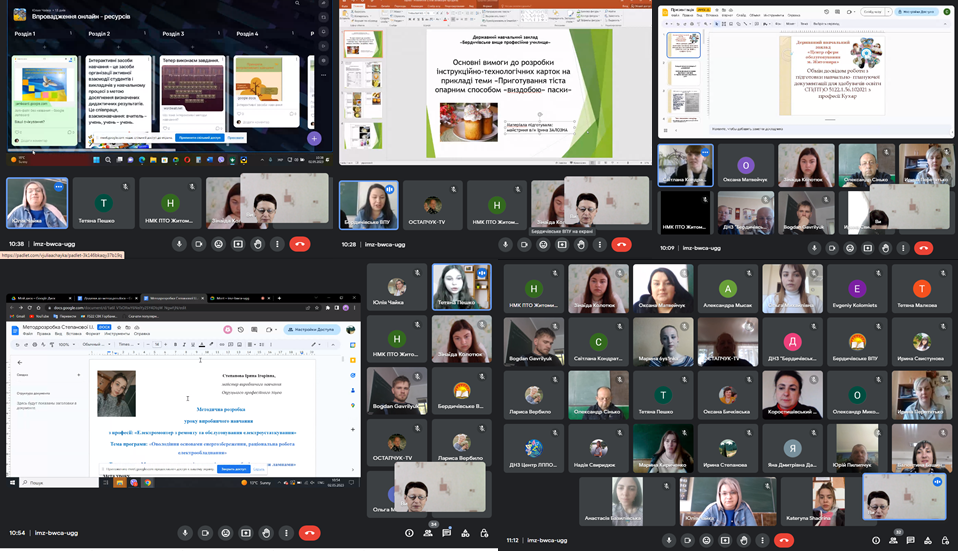Send an emoji reaction in the 10:38 meeting

[x=218, y=243]
